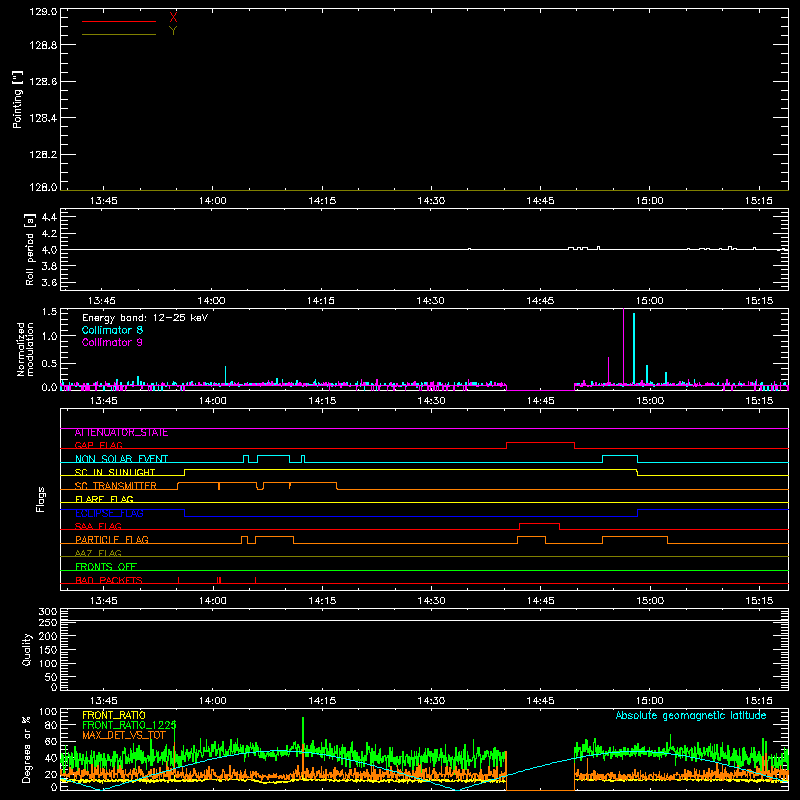This screenshot has width=800, height=800.
Task: Click the 1.5 tick on modulation axis
Action: coord(49,312)
